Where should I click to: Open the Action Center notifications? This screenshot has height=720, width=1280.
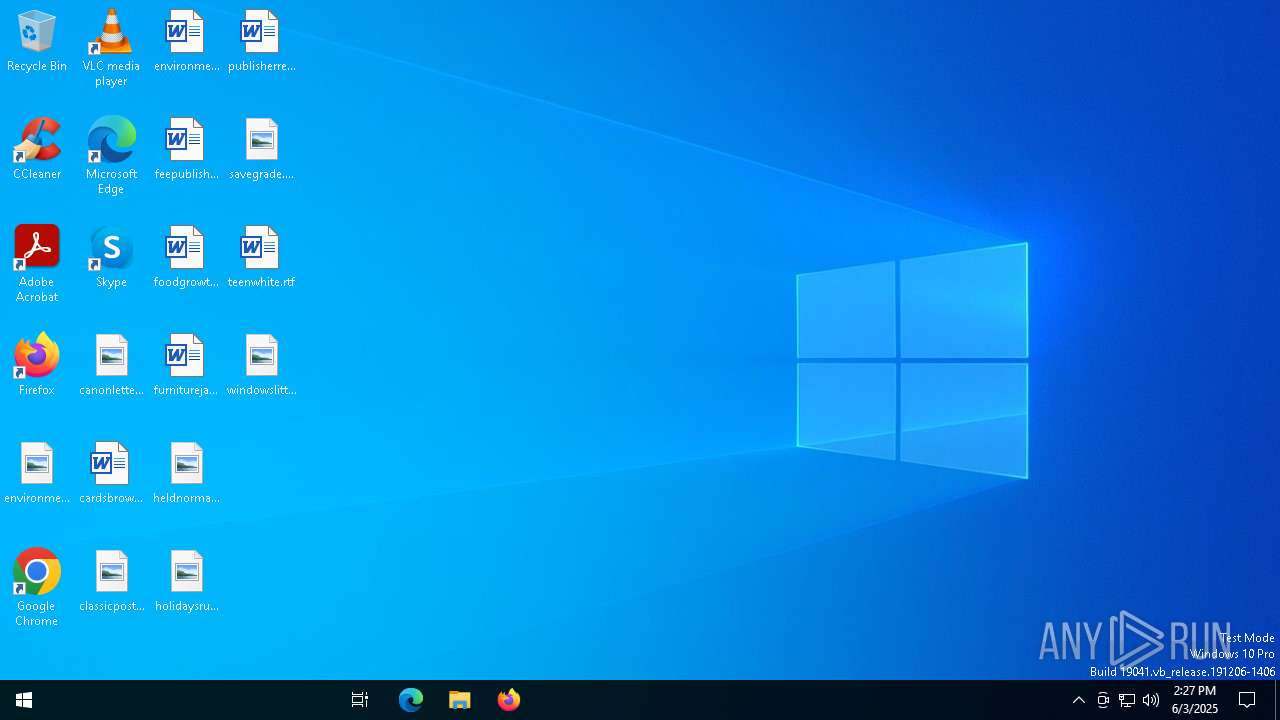pos(1247,700)
